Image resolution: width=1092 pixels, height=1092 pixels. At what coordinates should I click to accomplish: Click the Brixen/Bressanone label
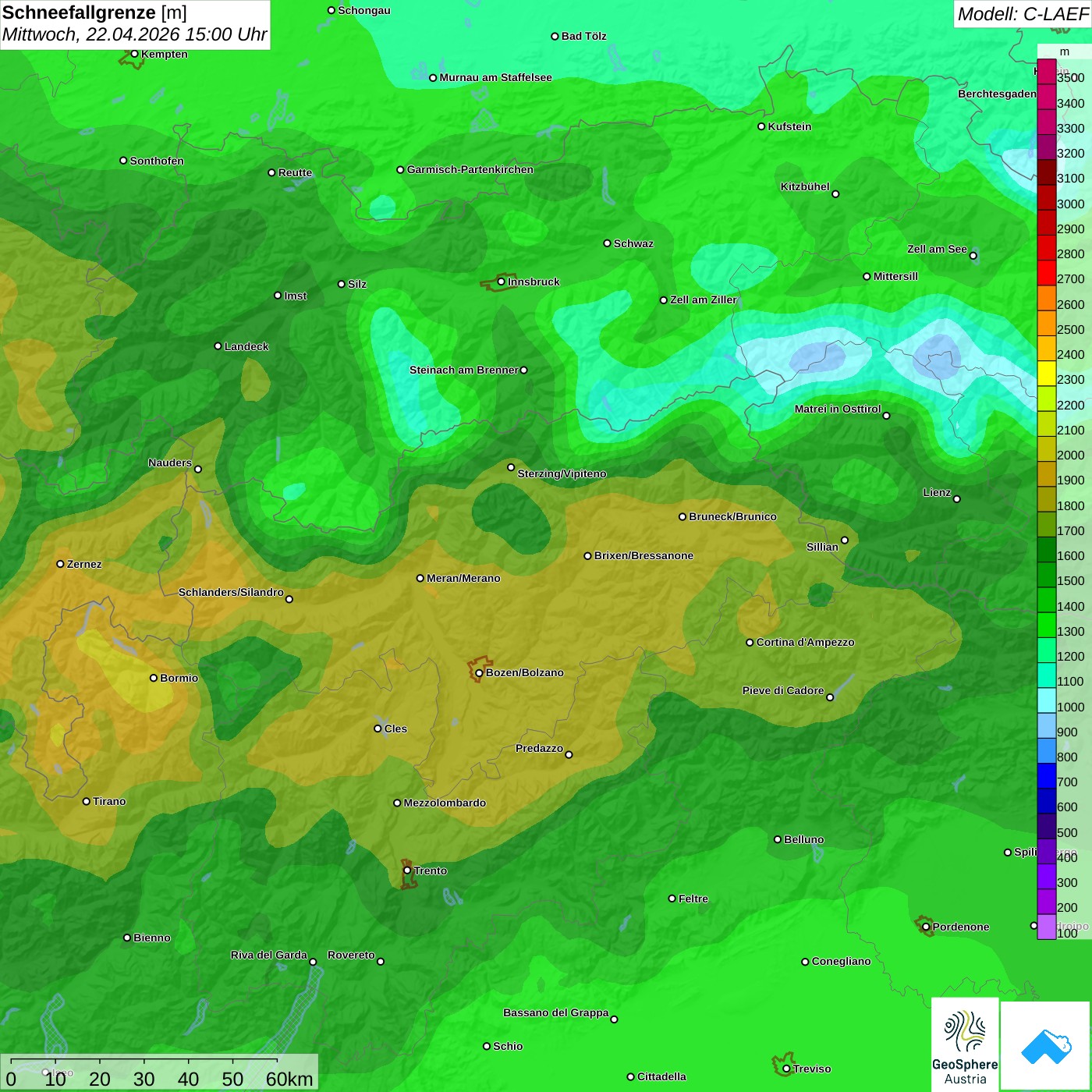(643, 555)
